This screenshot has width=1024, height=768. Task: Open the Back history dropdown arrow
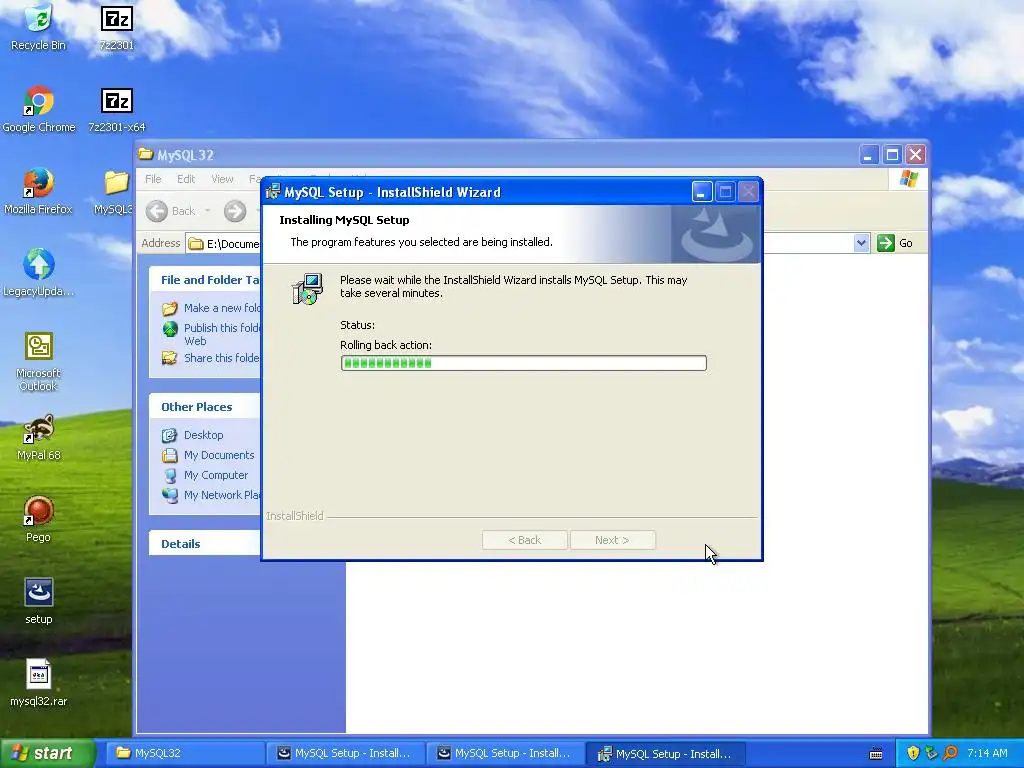click(208, 211)
